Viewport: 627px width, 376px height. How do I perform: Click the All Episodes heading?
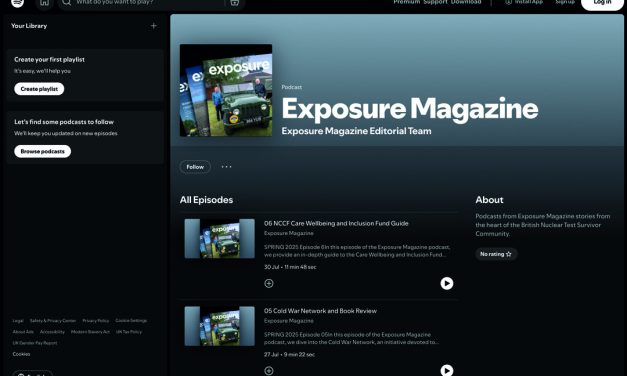pyautogui.click(x=206, y=200)
